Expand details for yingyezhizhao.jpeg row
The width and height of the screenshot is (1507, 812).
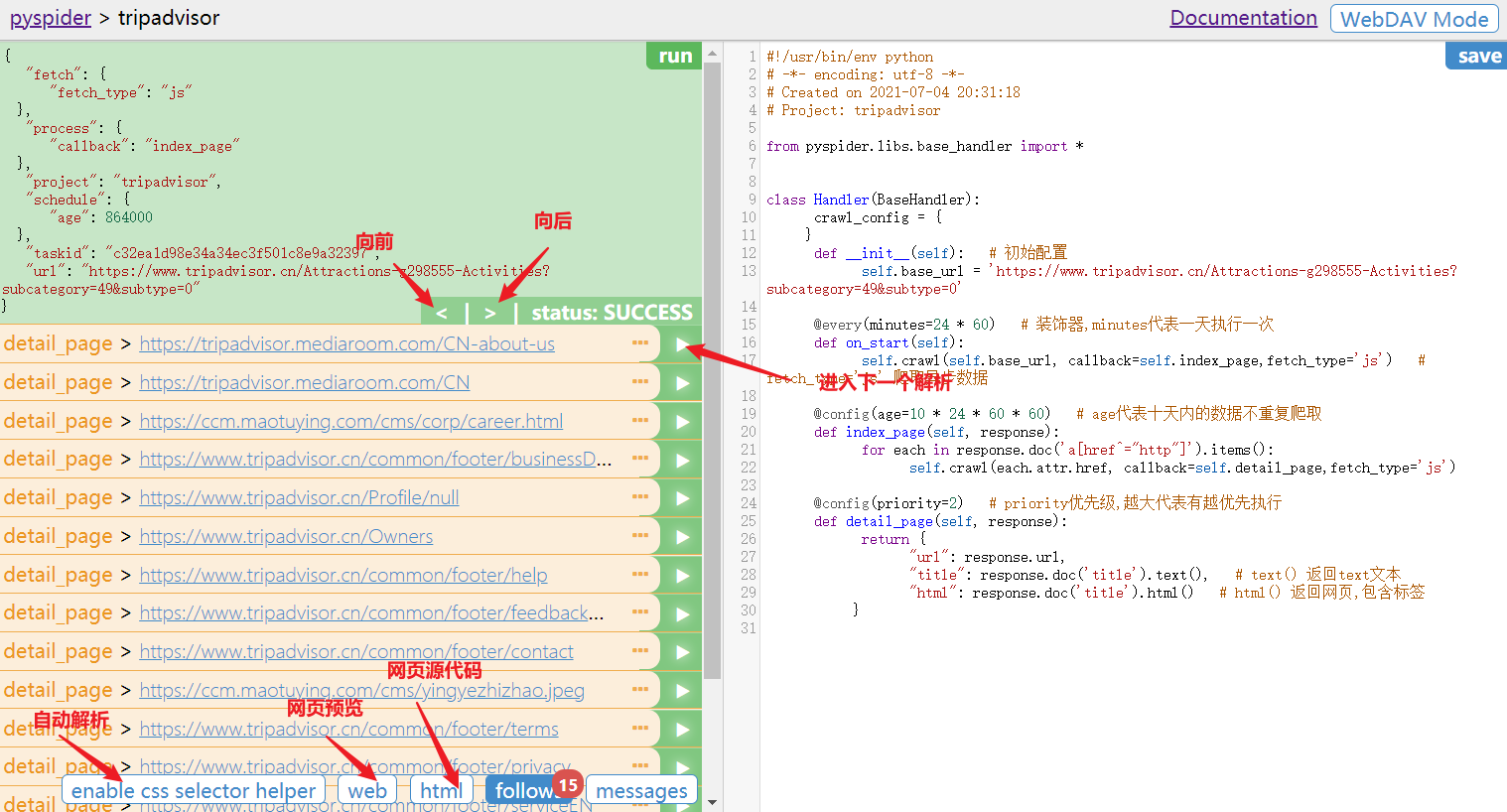640,689
